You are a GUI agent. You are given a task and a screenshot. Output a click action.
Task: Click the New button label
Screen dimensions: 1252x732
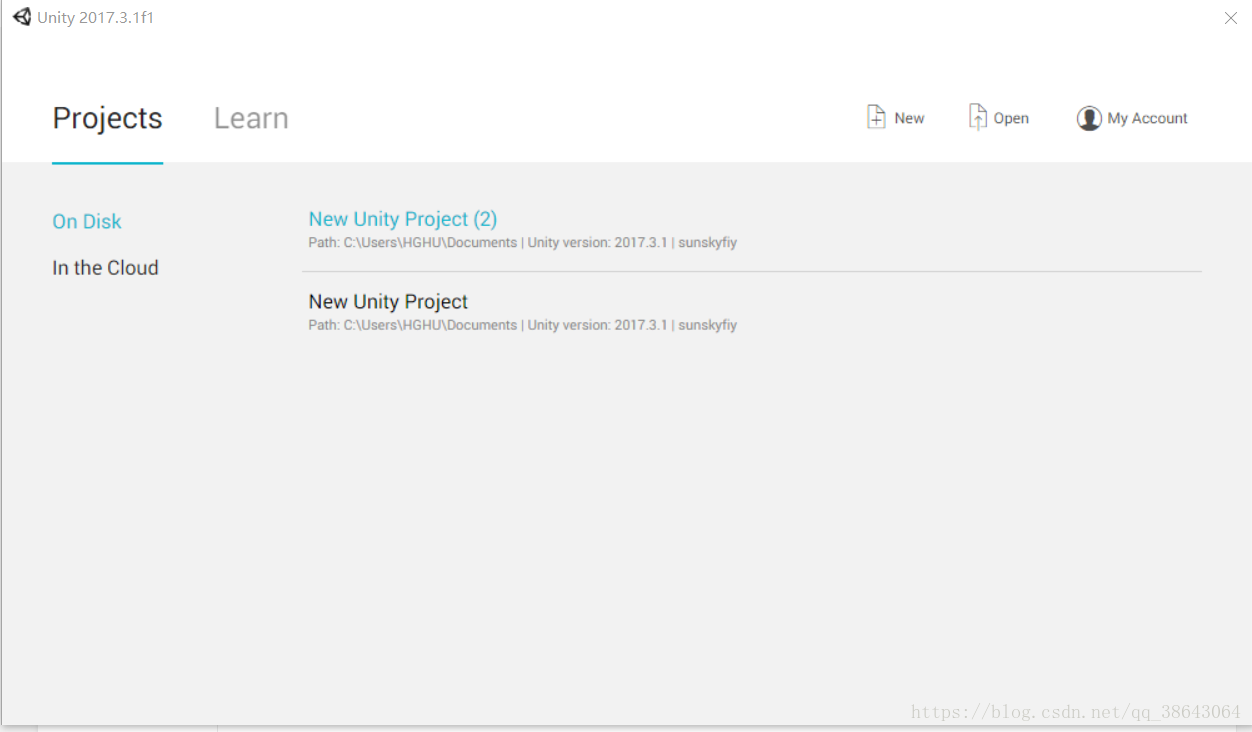point(909,118)
